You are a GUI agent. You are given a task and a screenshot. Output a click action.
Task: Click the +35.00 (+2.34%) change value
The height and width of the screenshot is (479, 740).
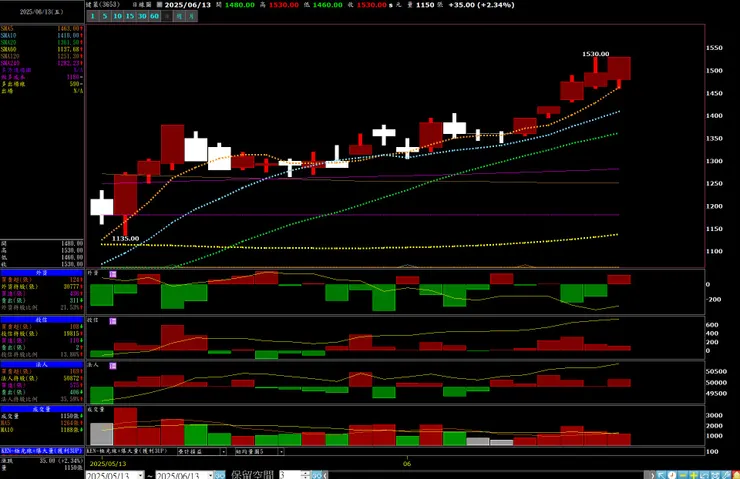tap(481, 5)
